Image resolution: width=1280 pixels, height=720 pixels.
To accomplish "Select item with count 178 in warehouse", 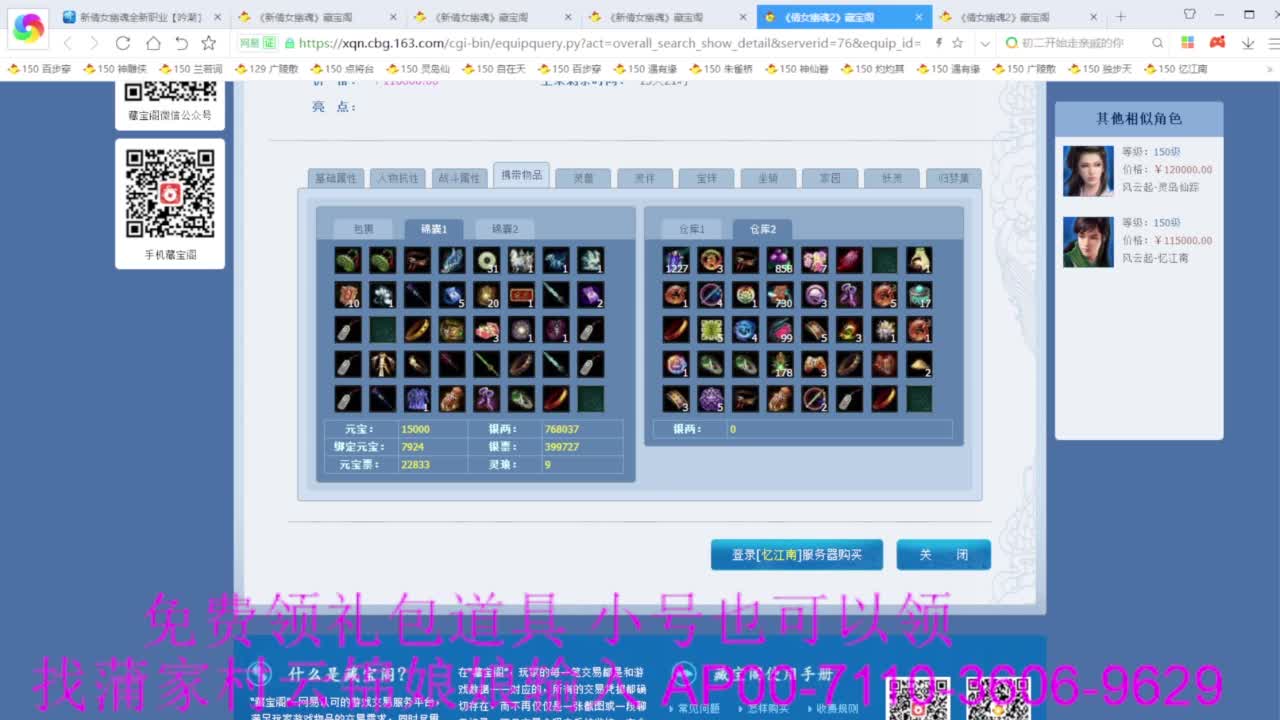I will [x=780, y=364].
